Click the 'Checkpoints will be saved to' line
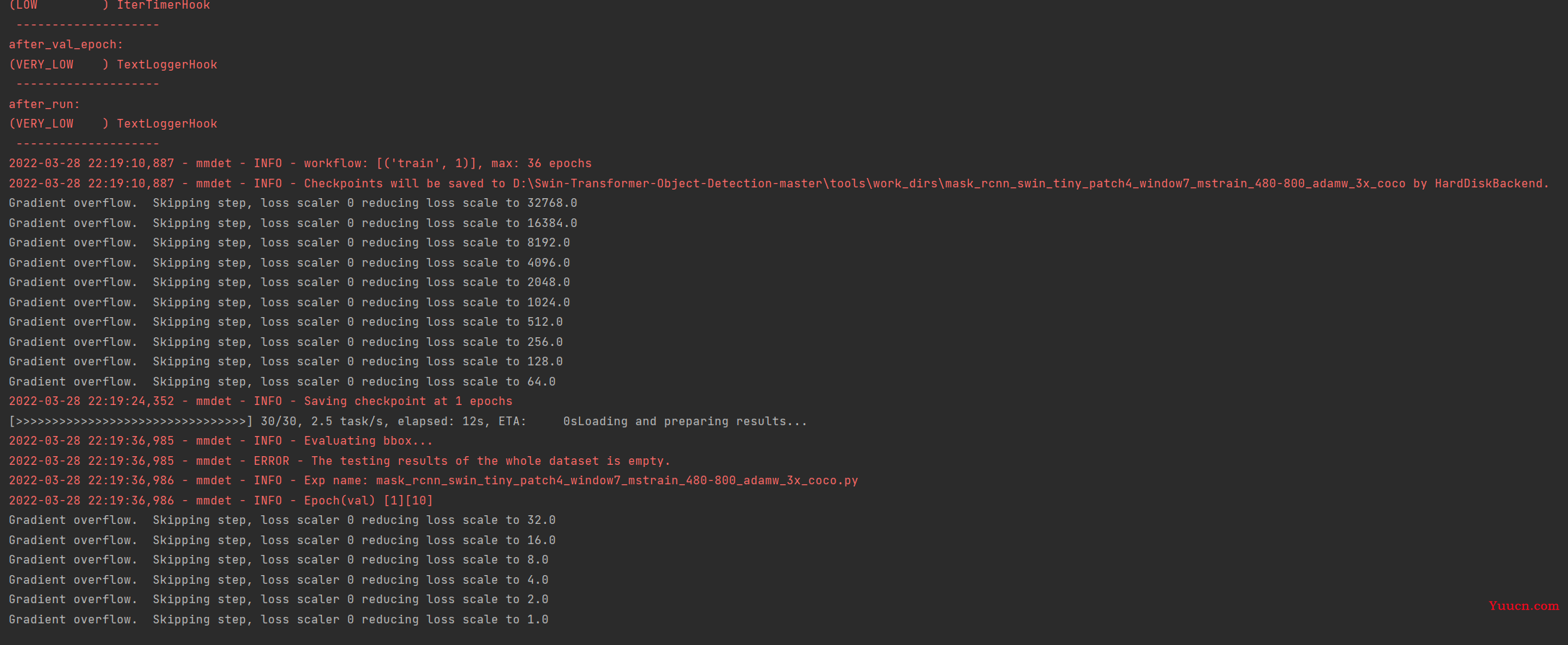Viewport: 1568px width, 645px height. [x=779, y=183]
